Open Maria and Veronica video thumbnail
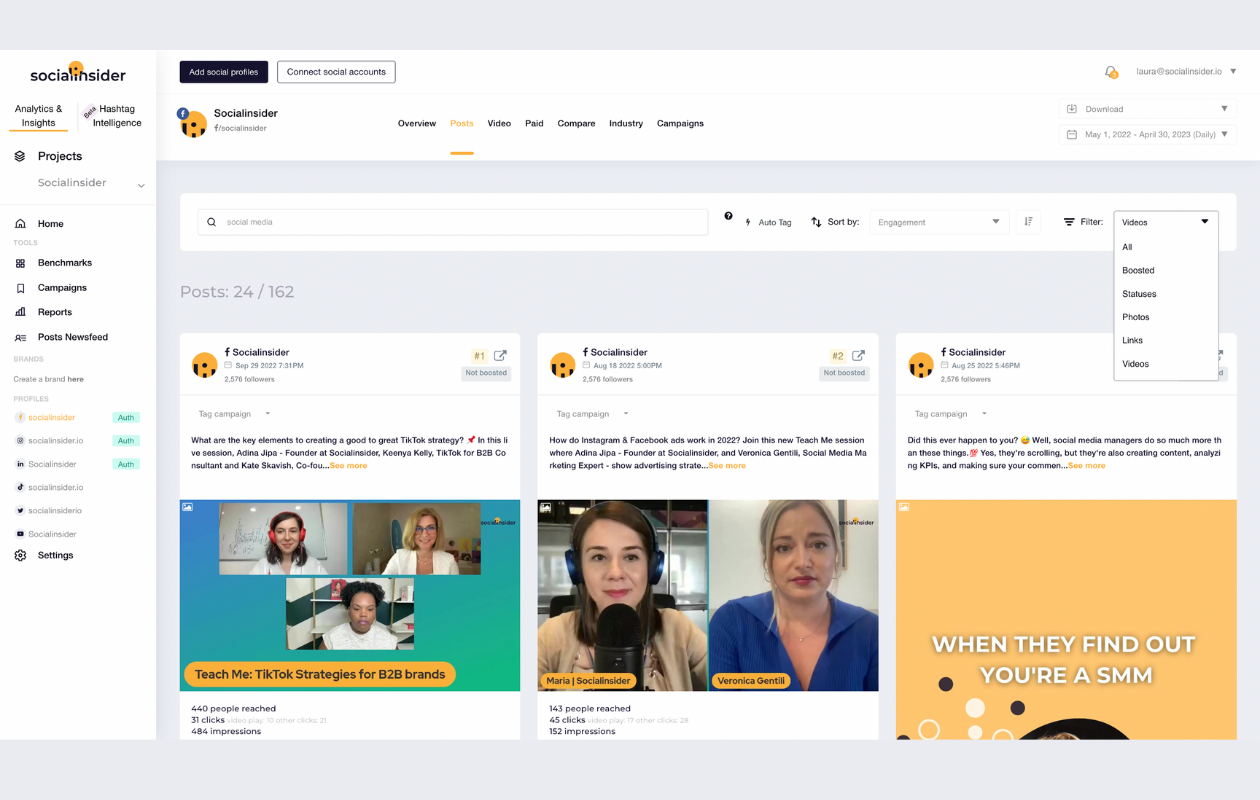This screenshot has height=800, width=1260. point(708,595)
